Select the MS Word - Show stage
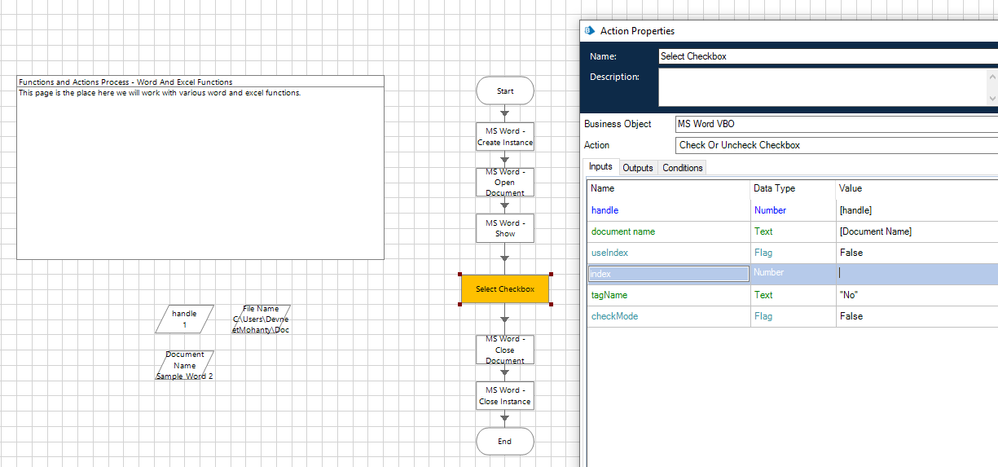 [x=505, y=228]
